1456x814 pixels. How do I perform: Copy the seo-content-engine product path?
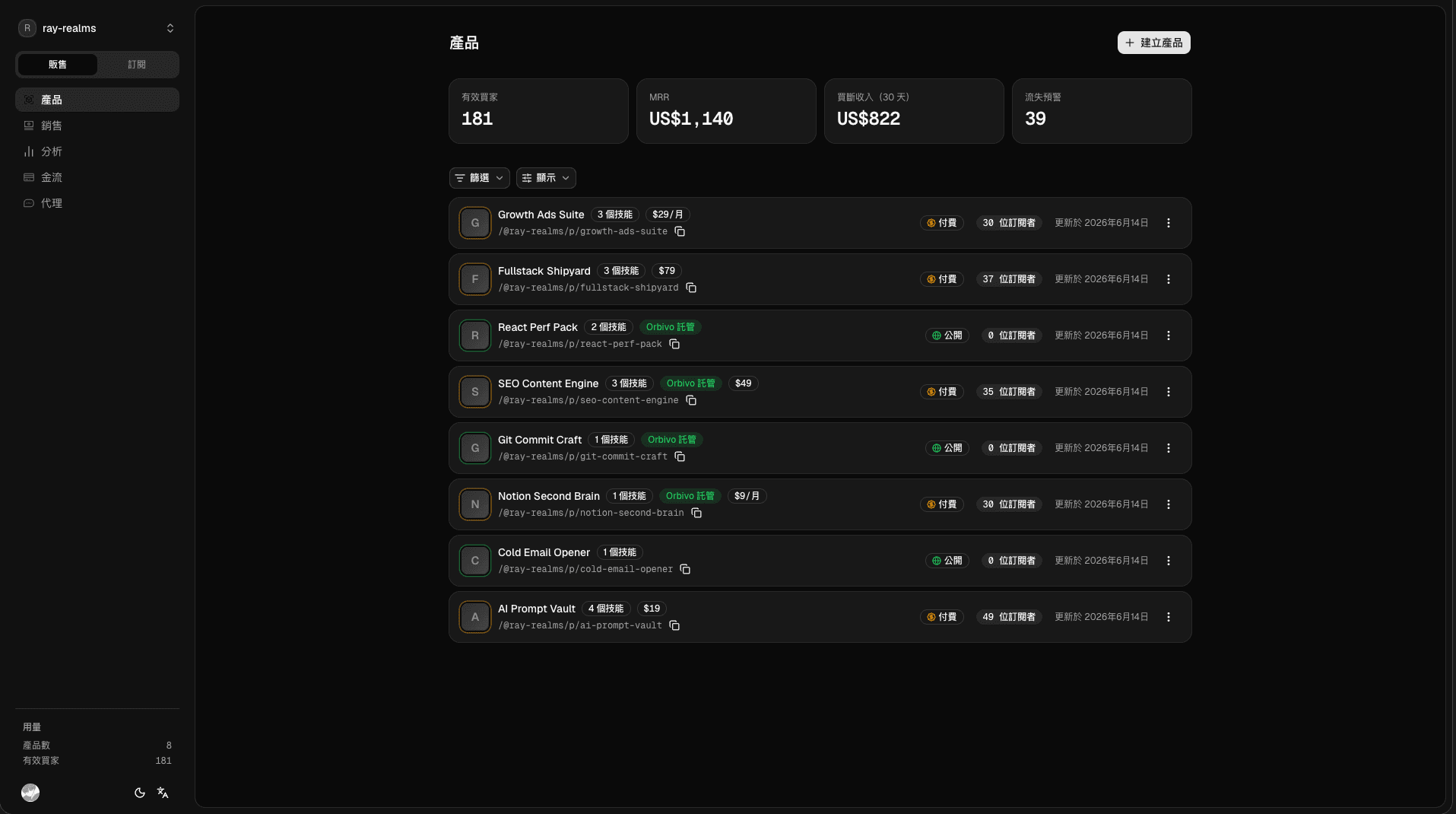coord(691,401)
